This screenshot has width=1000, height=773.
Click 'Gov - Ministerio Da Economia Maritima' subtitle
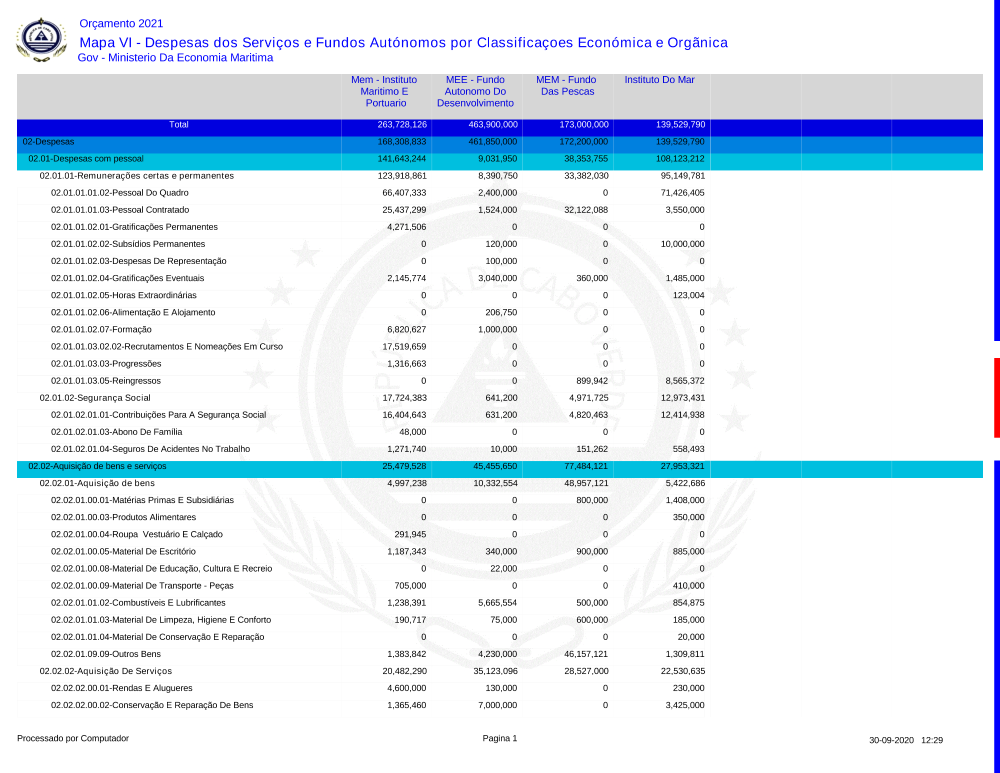[x=175, y=58]
